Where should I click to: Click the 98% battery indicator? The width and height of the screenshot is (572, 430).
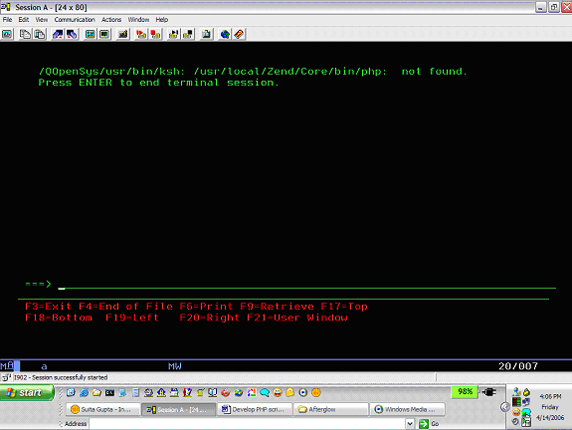465,392
